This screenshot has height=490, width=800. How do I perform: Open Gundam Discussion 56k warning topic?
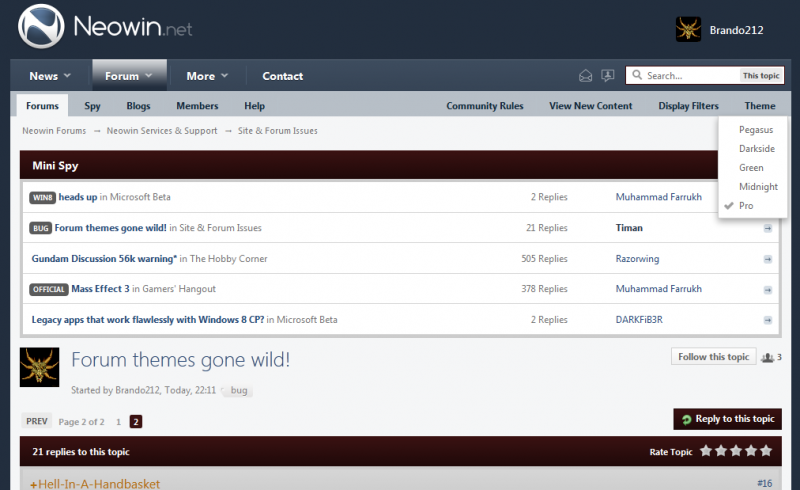pyautogui.click(x=104, y=259)
